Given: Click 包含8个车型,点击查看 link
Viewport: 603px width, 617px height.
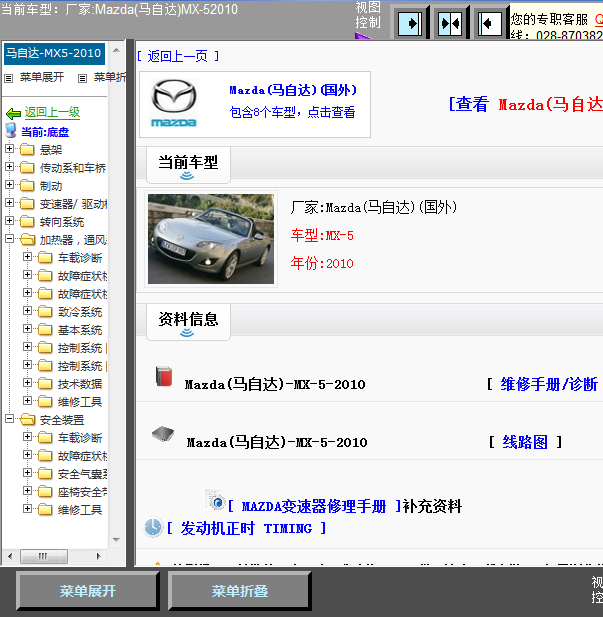Looking at the screenshot, I should tap(292, 113).
